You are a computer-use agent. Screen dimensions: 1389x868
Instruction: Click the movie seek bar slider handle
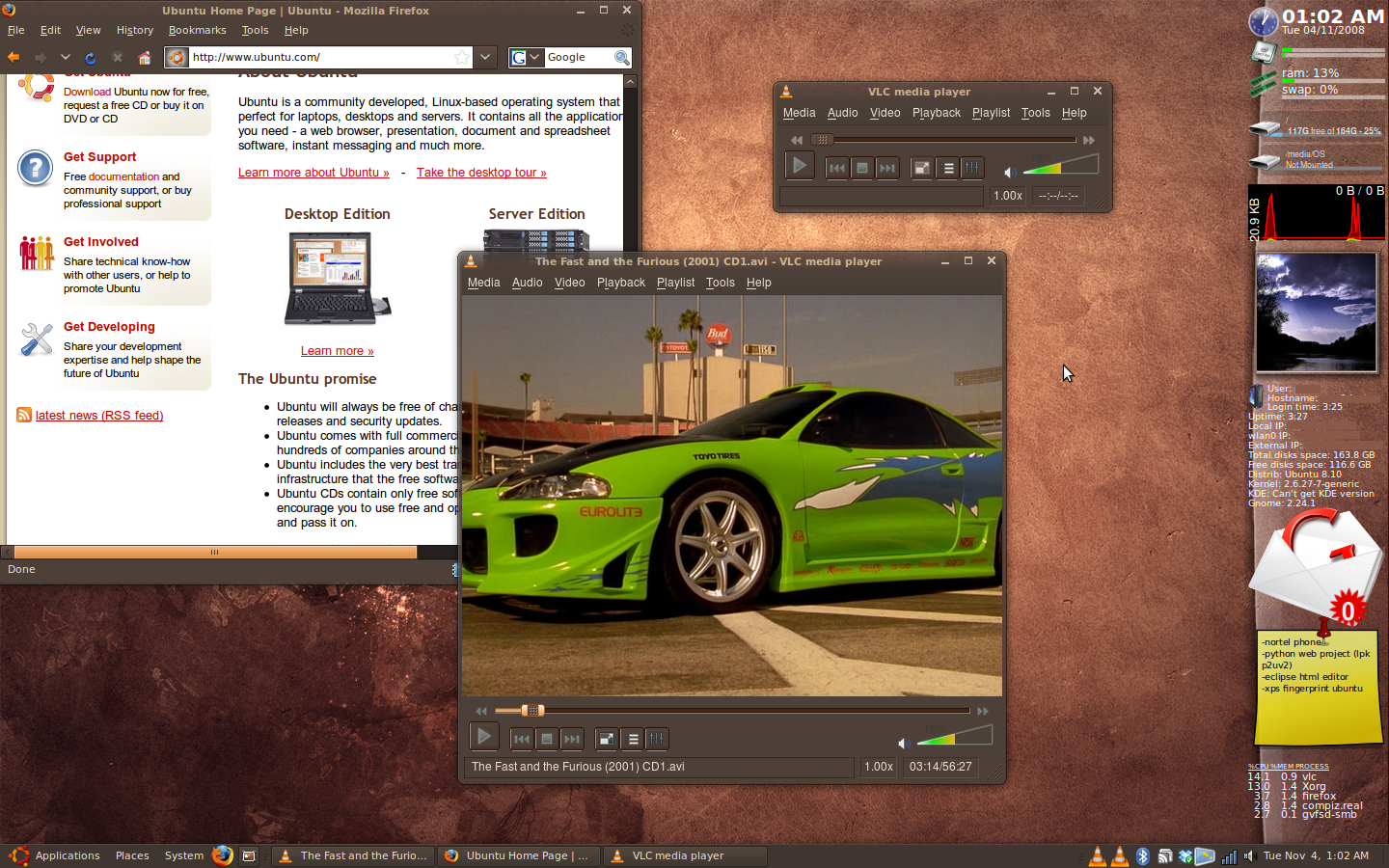coord(532,711)
